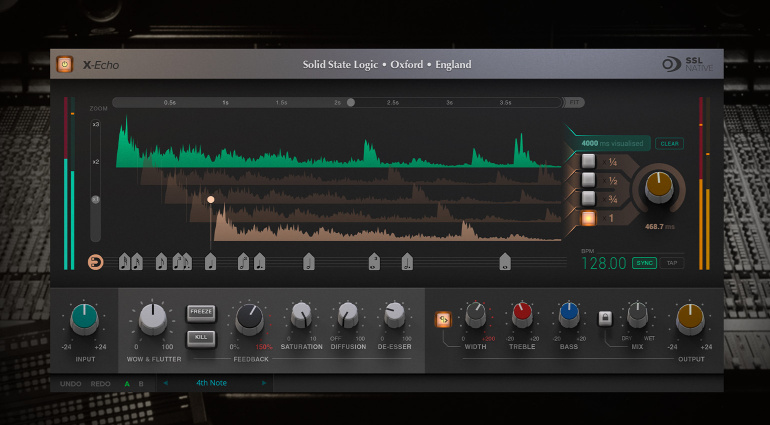Enable the x ¼ delay tap button
The image size is (770, 425).
coord(588,161)
